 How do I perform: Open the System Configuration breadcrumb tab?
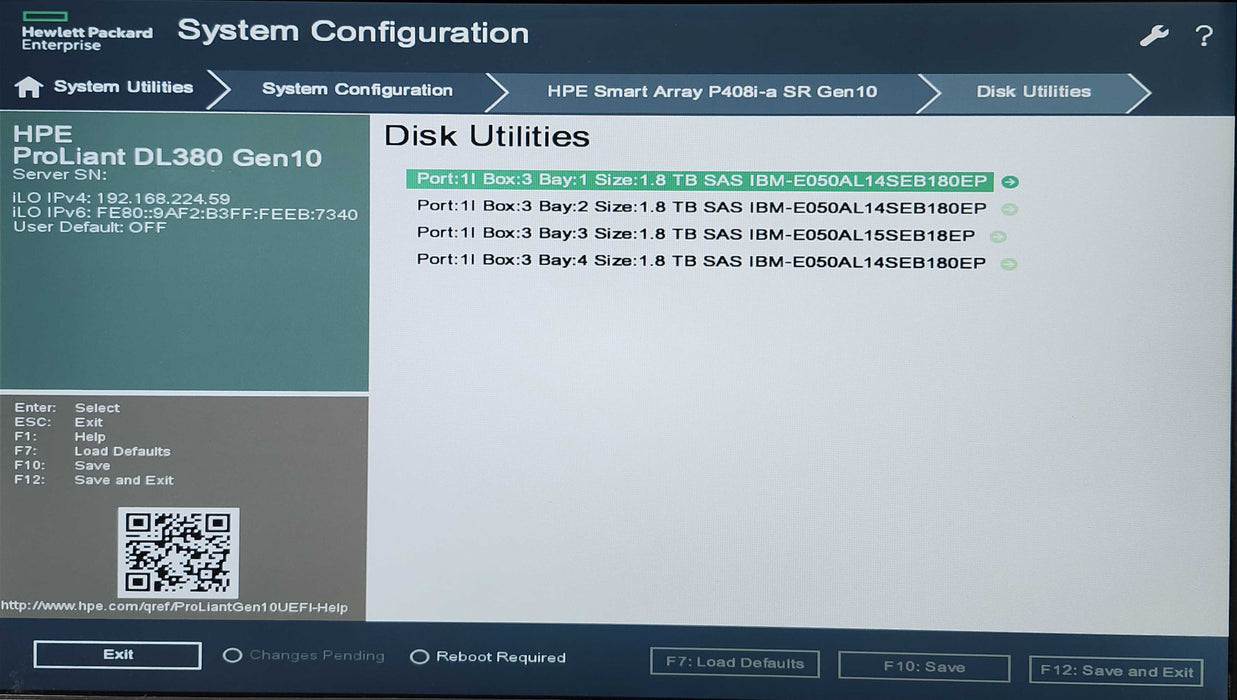pos(357,90)
